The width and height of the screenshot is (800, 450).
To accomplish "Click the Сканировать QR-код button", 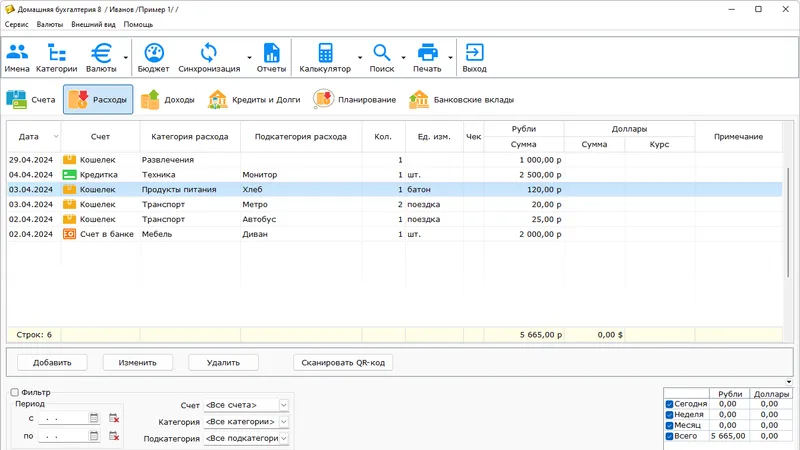I will tap(343, 363).
